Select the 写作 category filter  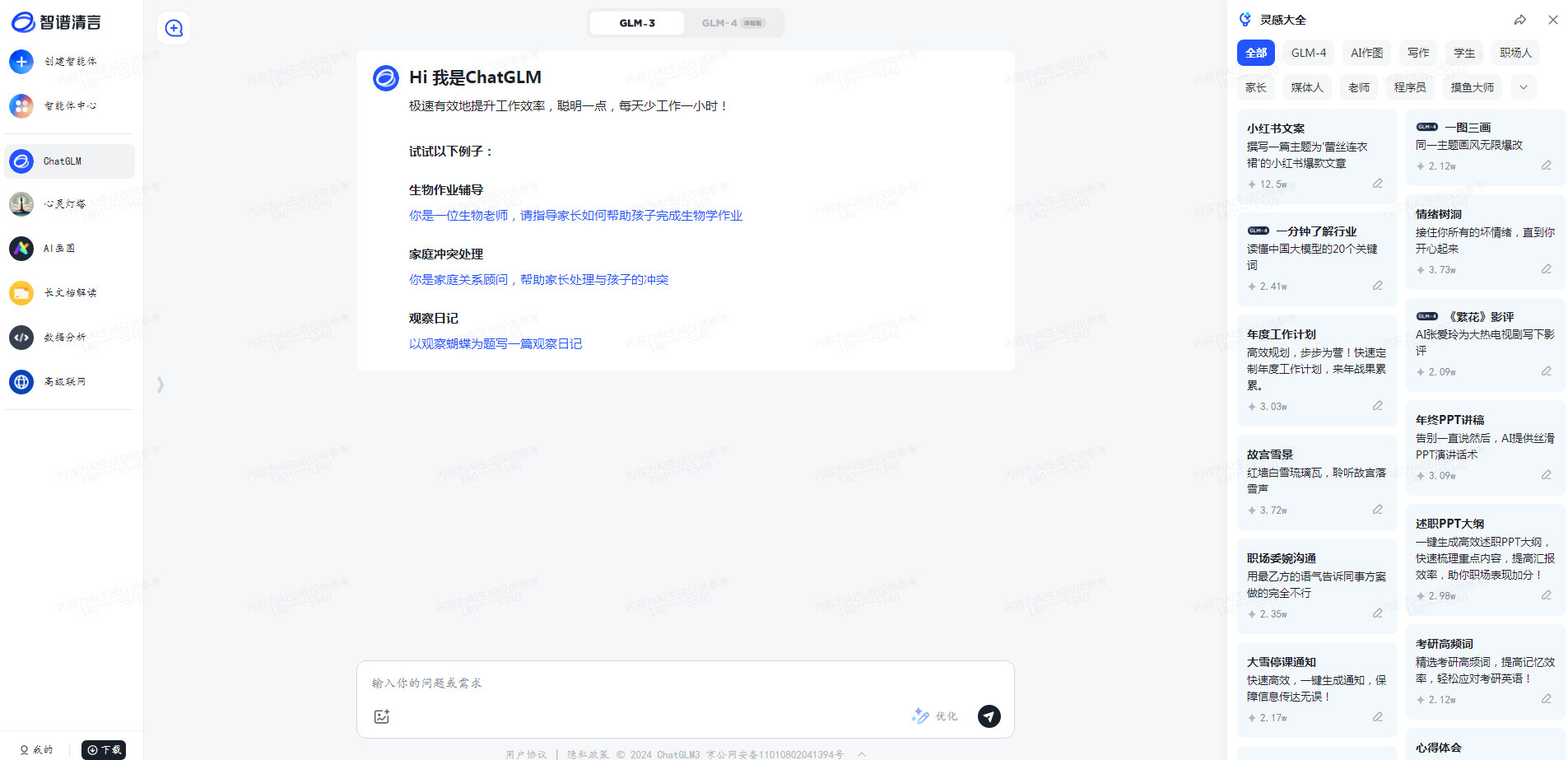click(x=1418, y=53)
